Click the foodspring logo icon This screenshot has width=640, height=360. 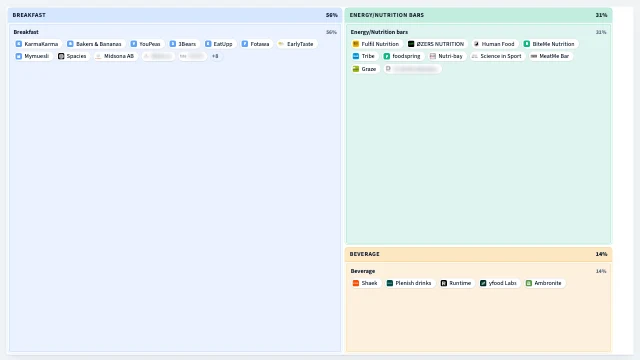tap(387, 56)
